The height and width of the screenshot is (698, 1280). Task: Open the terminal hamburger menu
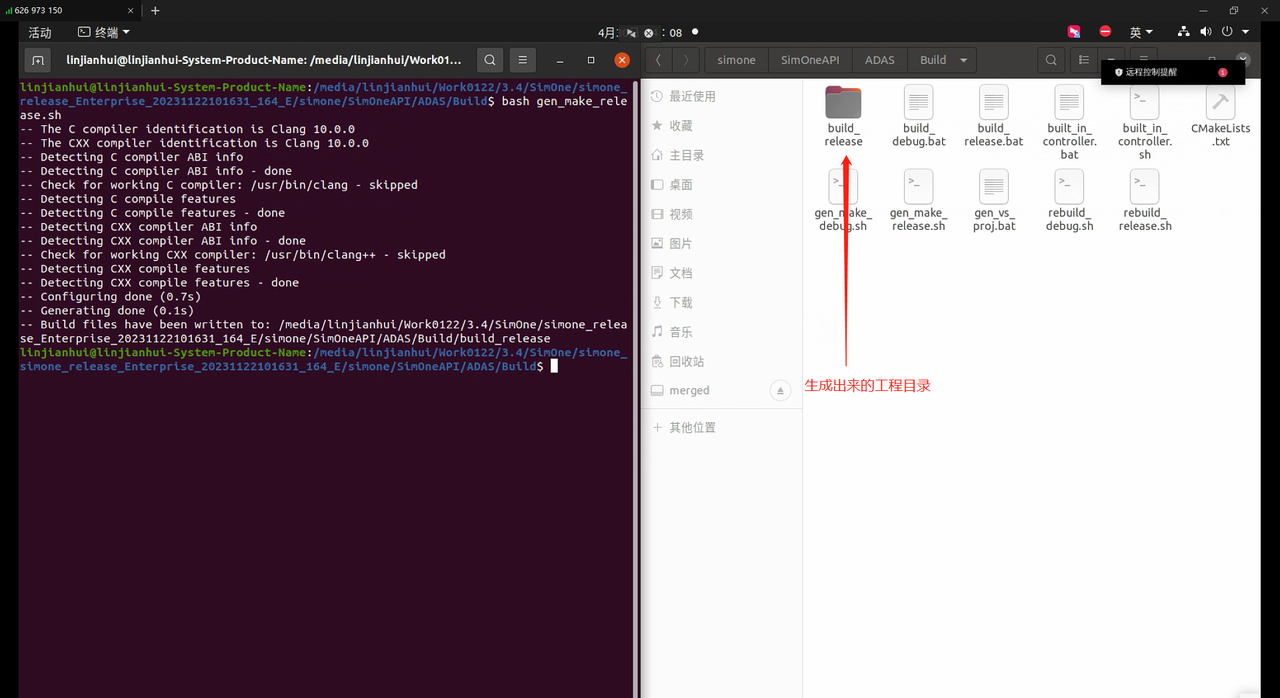[x=522, y=60]
